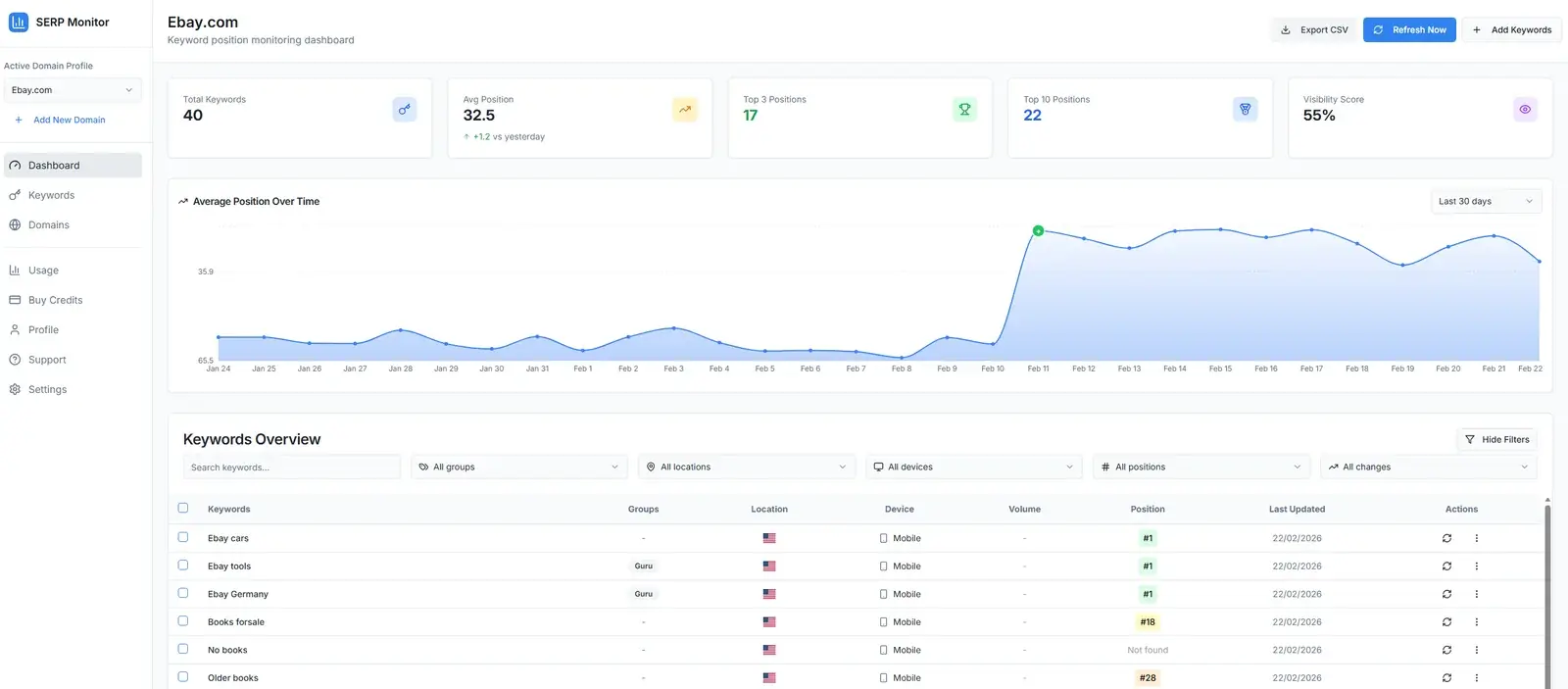Open Settings in the sidebar

click(73, 390)
